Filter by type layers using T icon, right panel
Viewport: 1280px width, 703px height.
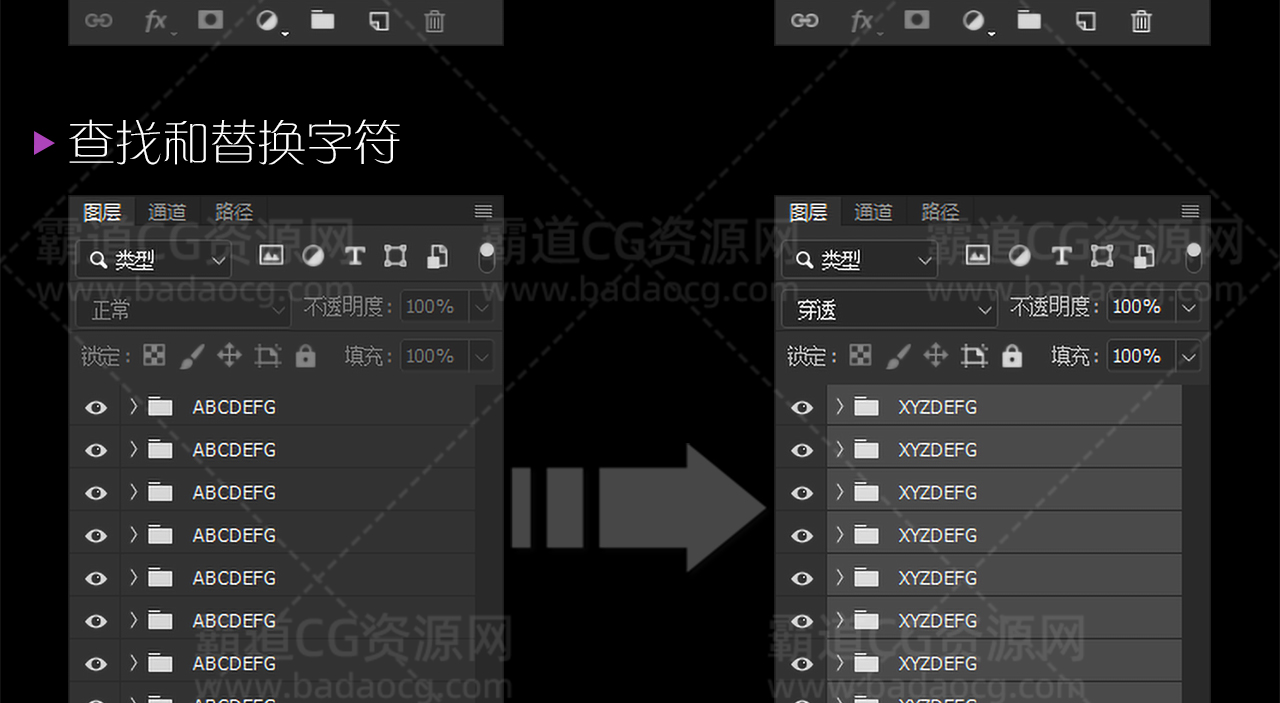[1061, 256]
